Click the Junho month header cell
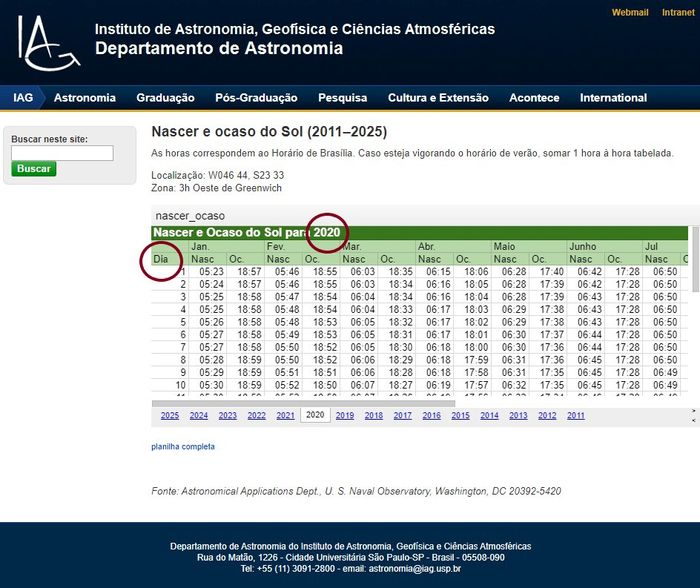Screen dimensions: 700x588 click(x=604, y=246)
